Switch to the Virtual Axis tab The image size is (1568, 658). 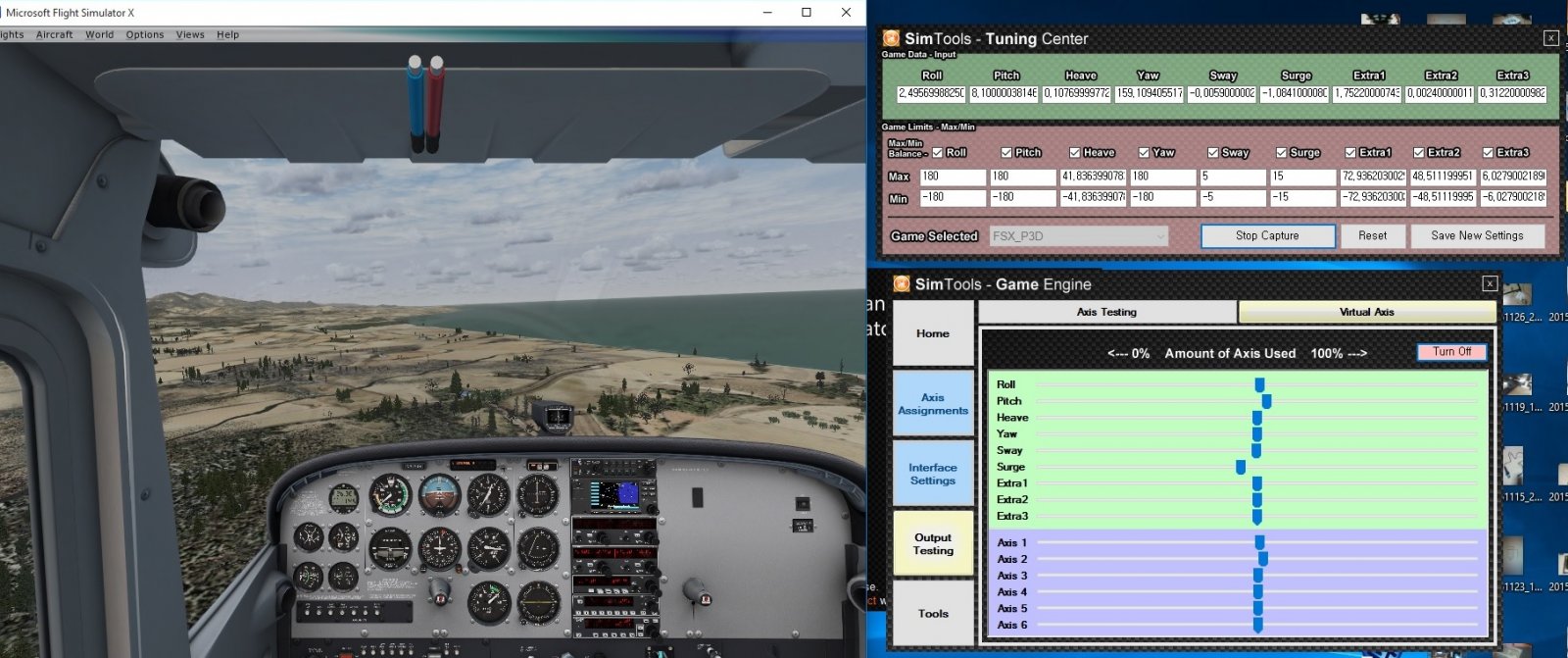pos(1366,312)
